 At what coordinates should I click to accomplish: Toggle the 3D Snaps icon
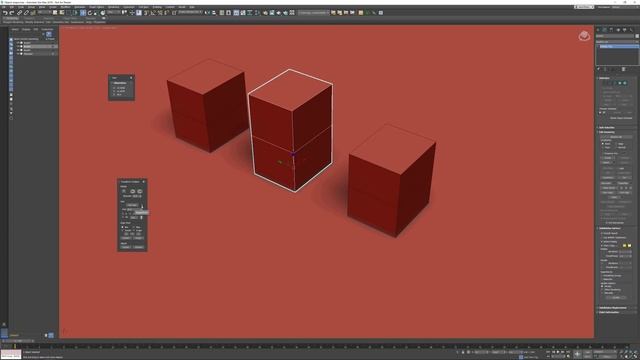[x=146, y=13]
